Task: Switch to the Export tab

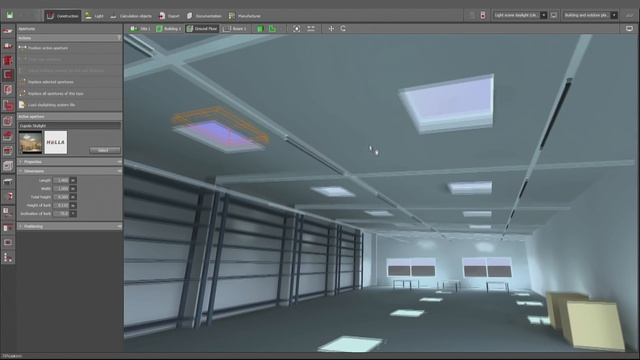Action: pos(169,16)
